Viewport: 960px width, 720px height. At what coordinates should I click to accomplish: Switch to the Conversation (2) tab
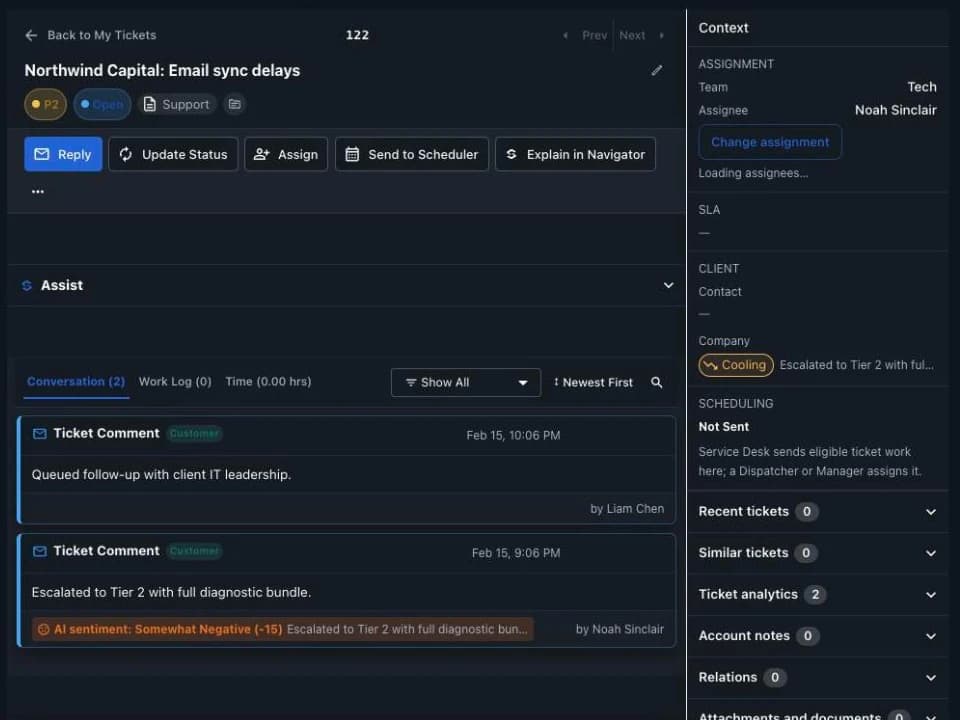pos(76,381)
